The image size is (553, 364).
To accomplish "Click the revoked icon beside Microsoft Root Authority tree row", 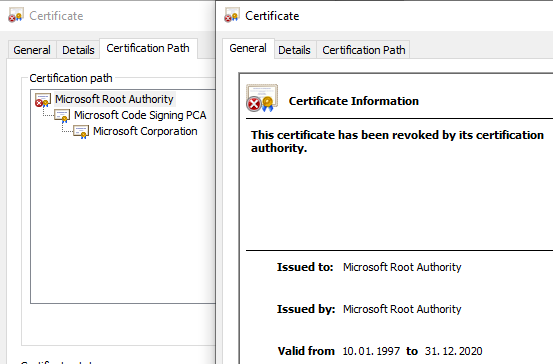I will tap(43, 100).
